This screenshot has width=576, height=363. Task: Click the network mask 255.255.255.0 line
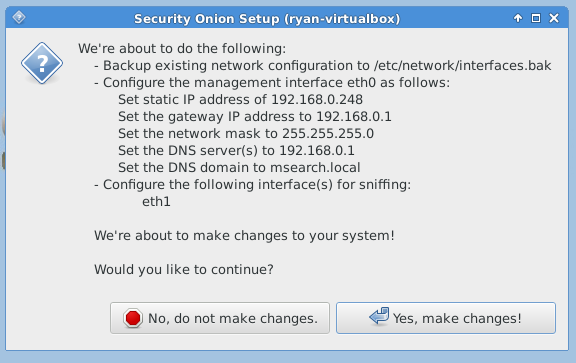[246, 133]
